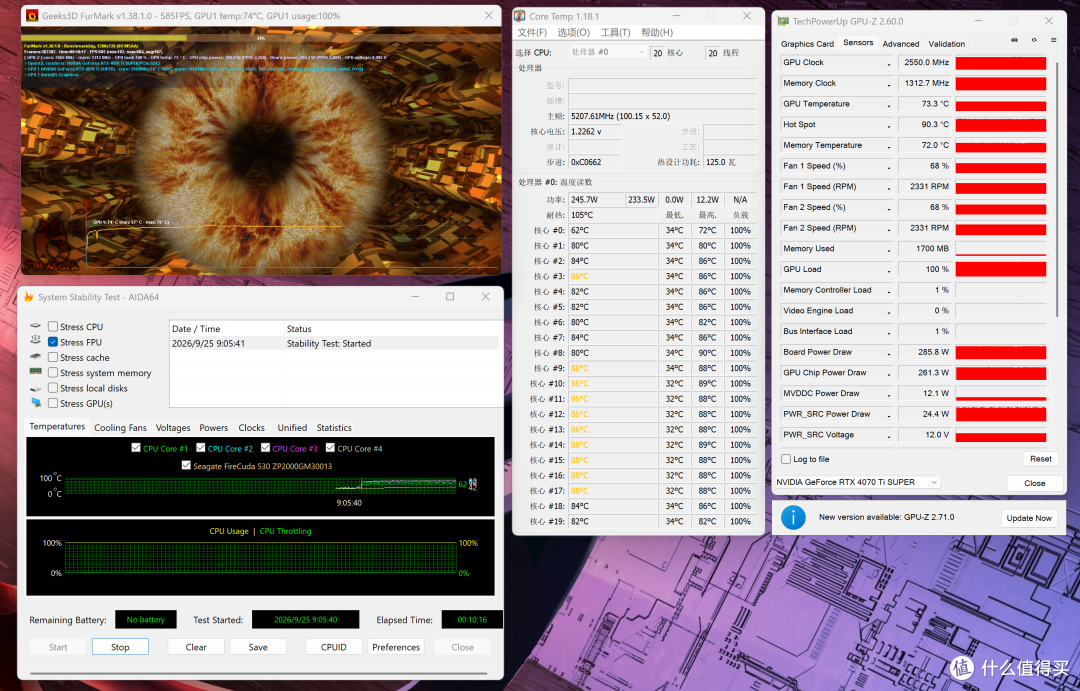Open the GPU Clock sensor dropdown
Image resolution: width=1080 pixels, height=691 pixels.
889,63
